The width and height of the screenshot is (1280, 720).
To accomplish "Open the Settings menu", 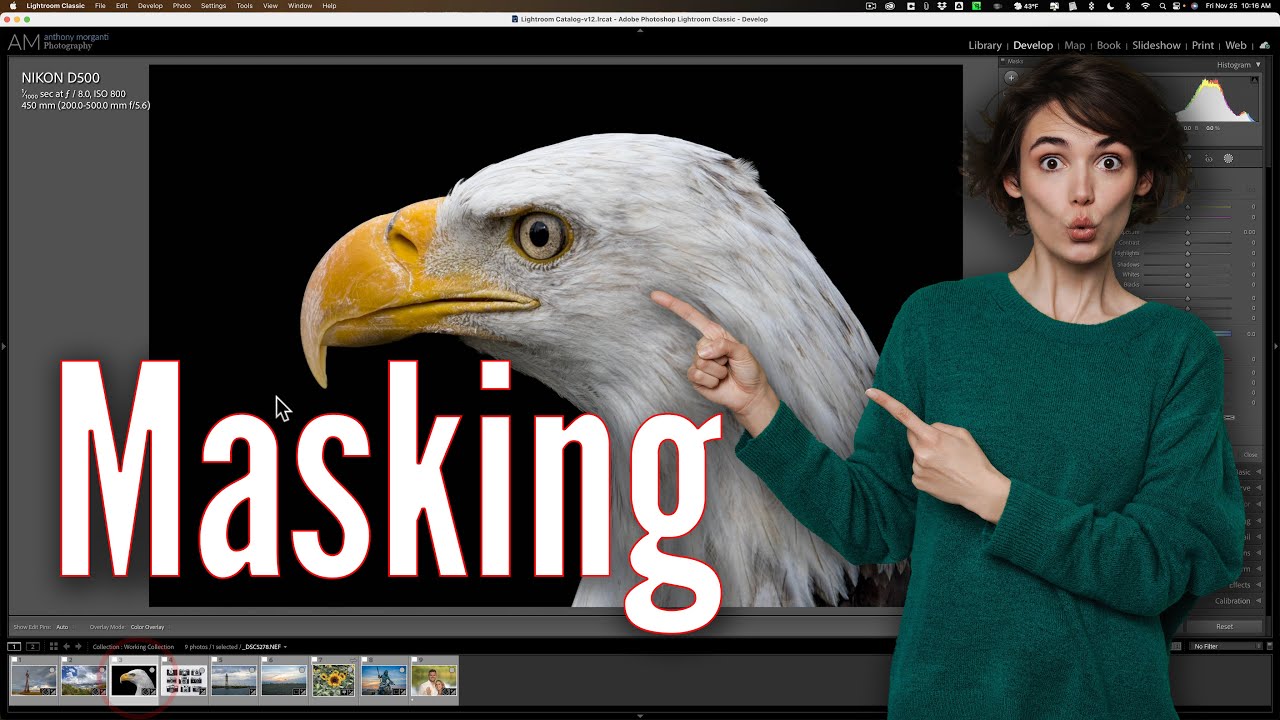I will (213, 6).
